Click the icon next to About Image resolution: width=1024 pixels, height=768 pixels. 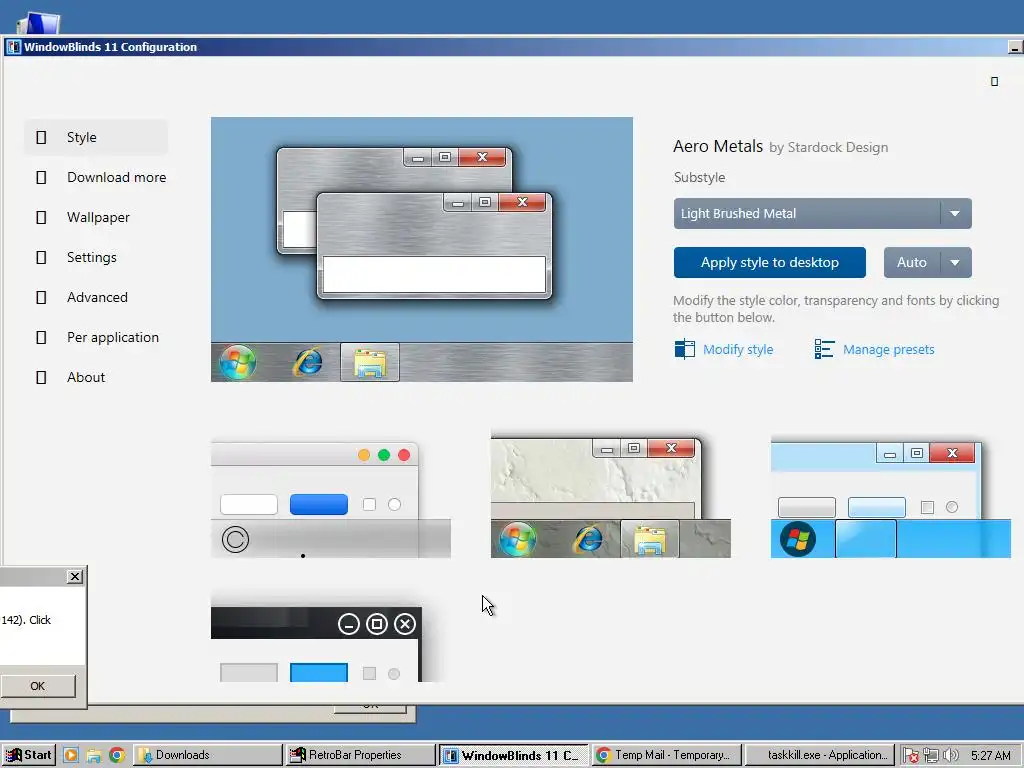point(41,377)
